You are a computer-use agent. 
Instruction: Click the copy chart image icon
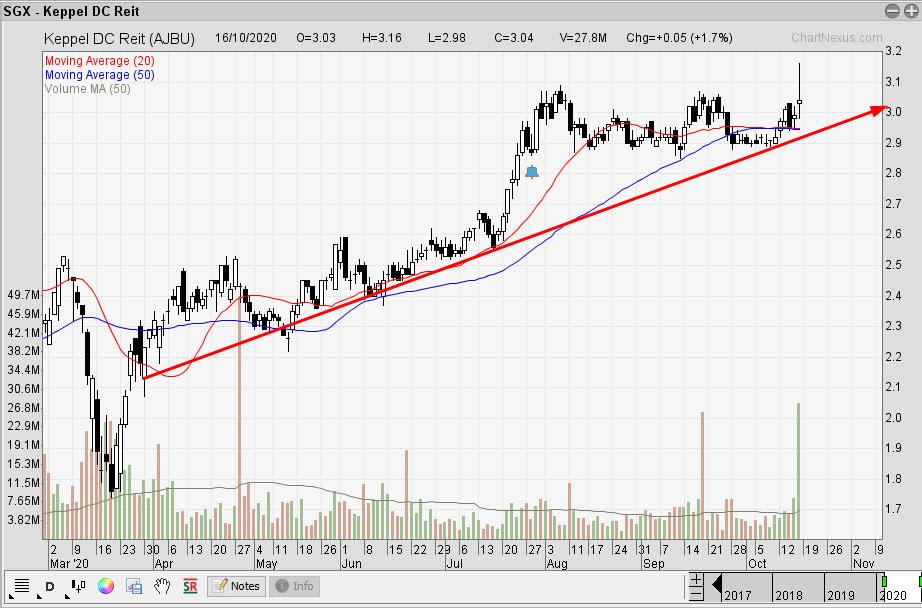coord(134,585)
